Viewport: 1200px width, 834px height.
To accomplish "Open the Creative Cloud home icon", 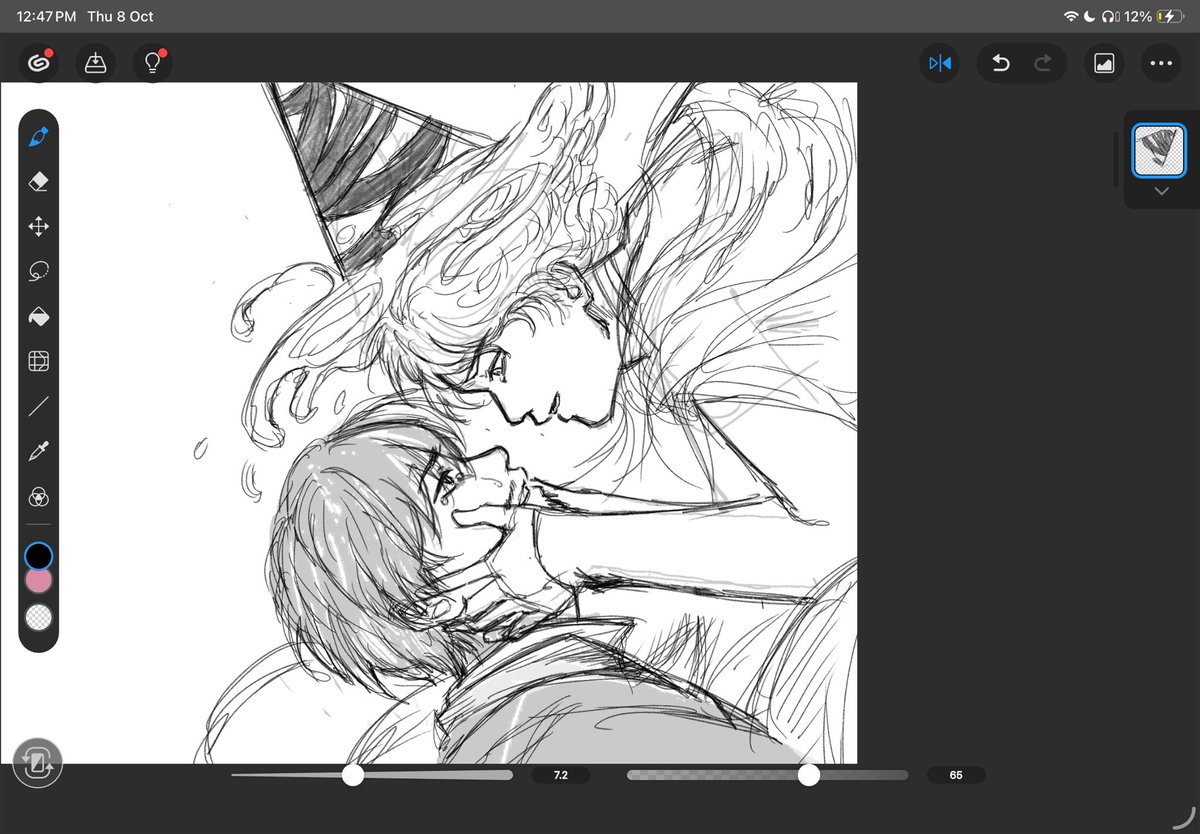I will (39, 63).
